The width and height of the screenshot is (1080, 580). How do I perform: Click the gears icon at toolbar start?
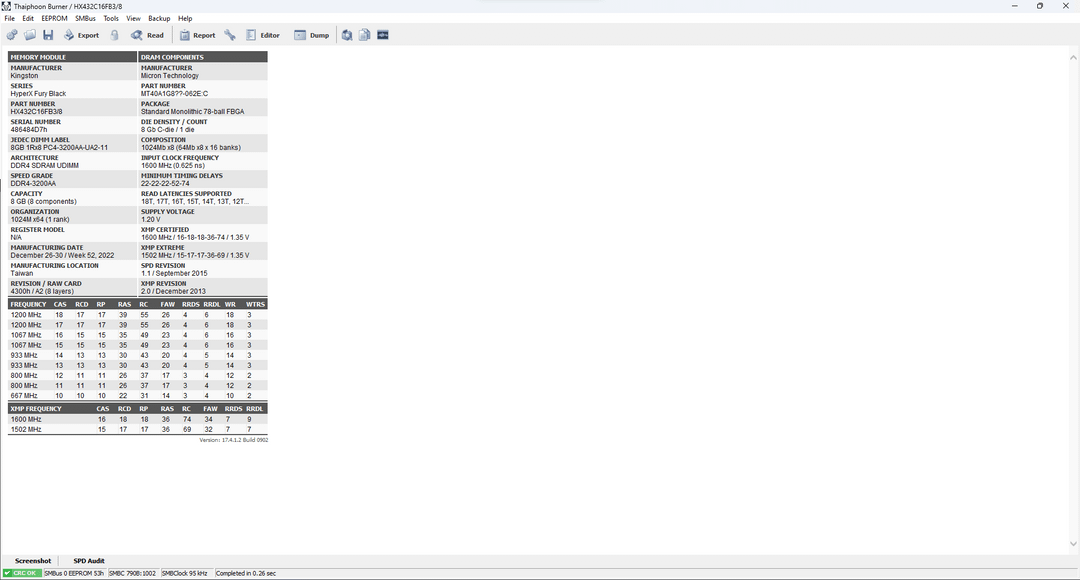tap(12, 35)
